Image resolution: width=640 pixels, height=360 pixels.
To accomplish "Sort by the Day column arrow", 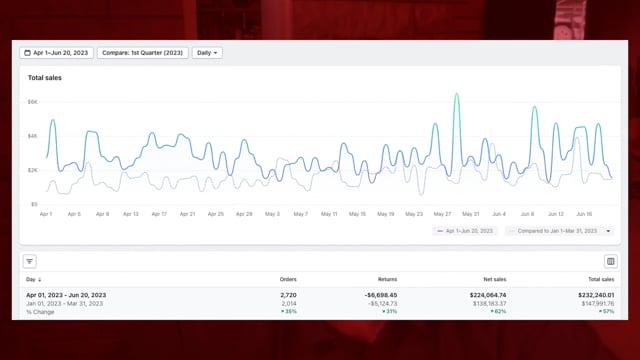I will coord(40,280).
